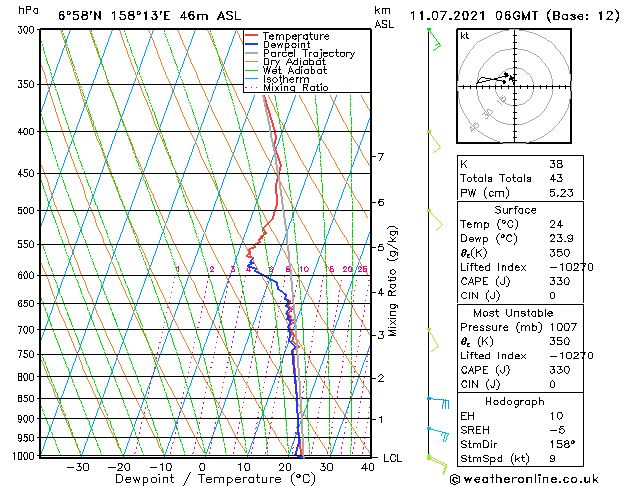Click the LCL label on the right axis
The width and height of the screenshot is (629, 486).
coord(394,458)
